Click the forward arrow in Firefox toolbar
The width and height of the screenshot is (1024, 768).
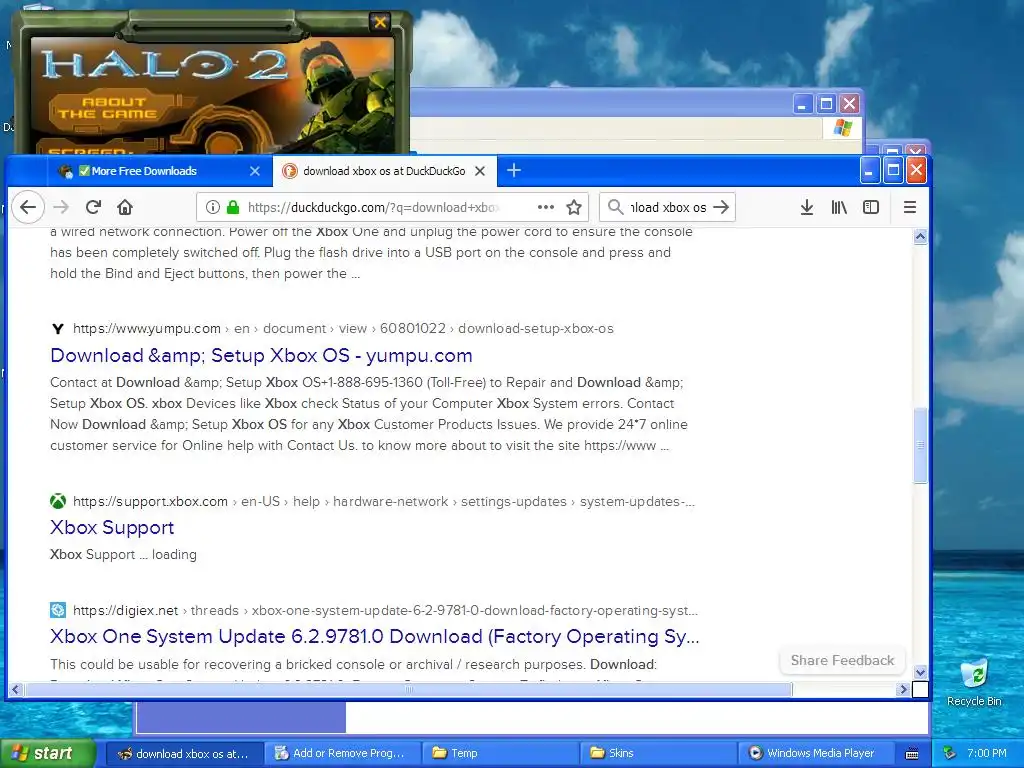tap(61, 208)
